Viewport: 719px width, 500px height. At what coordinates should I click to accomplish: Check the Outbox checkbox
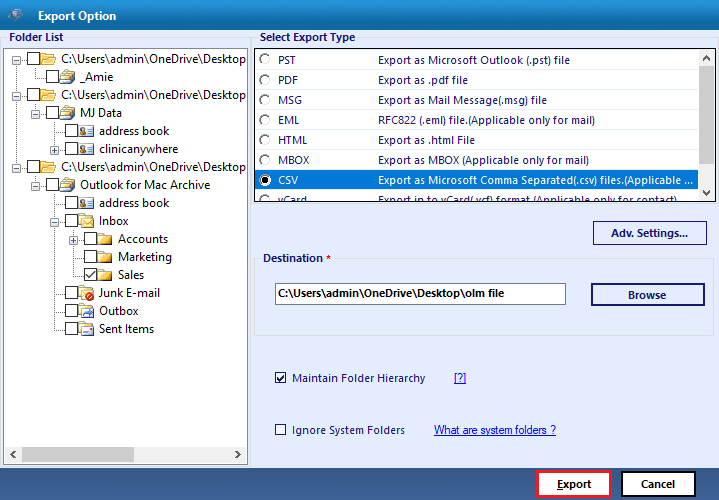[x=71, y=311]
